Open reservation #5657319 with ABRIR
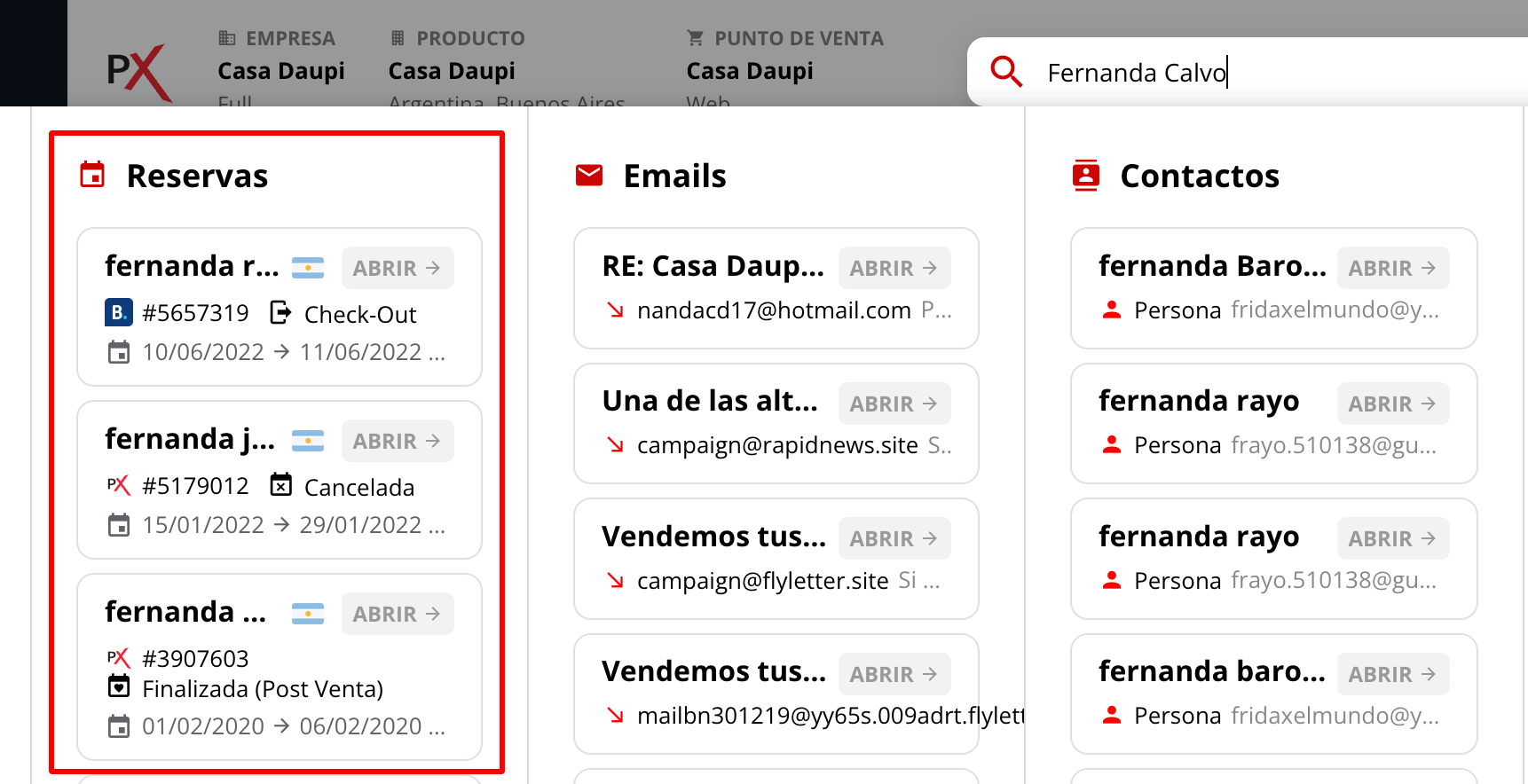Image resolution: width=1528 pixels, height=784 pixels. 398,268
